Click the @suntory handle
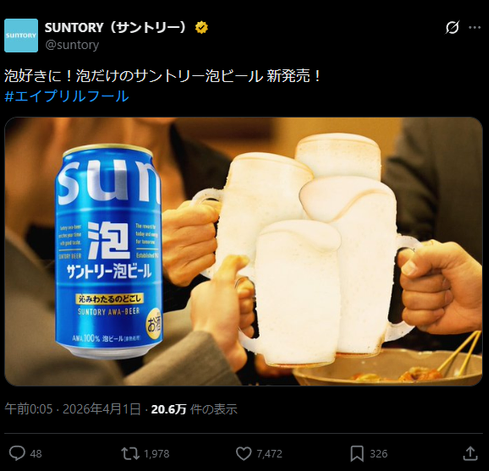 (72, 45)
